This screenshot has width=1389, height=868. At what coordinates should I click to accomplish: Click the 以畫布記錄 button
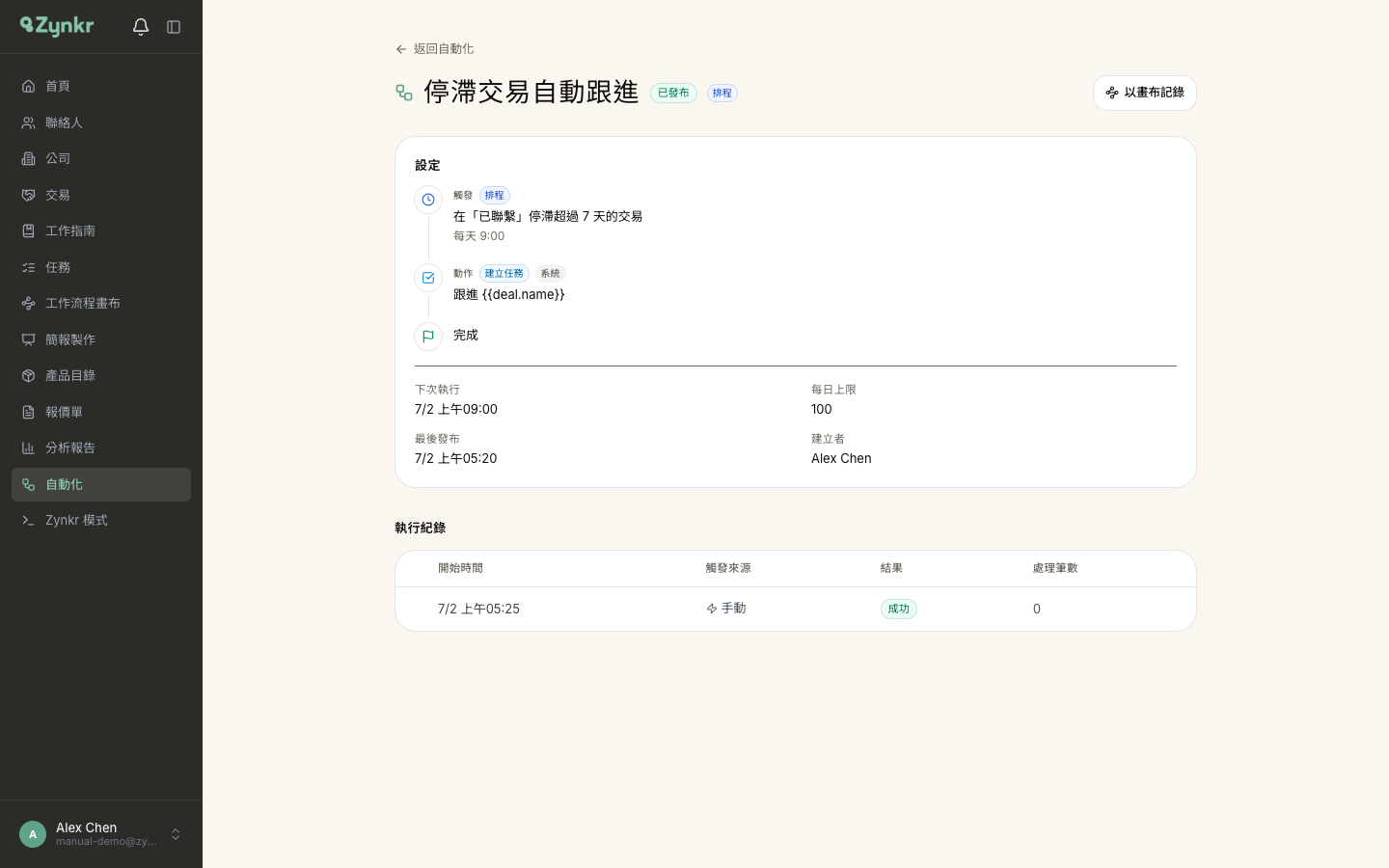coord(1145,93)
